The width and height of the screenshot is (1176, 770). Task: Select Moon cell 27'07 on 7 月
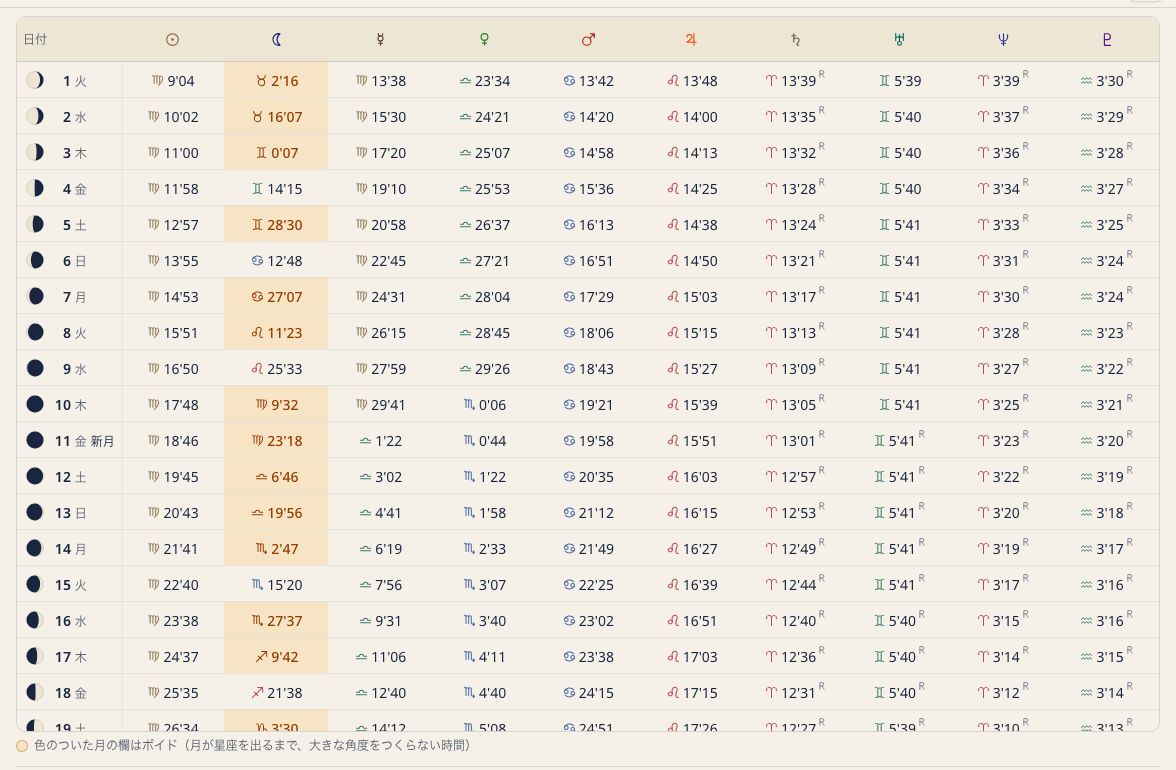[276, 296]
